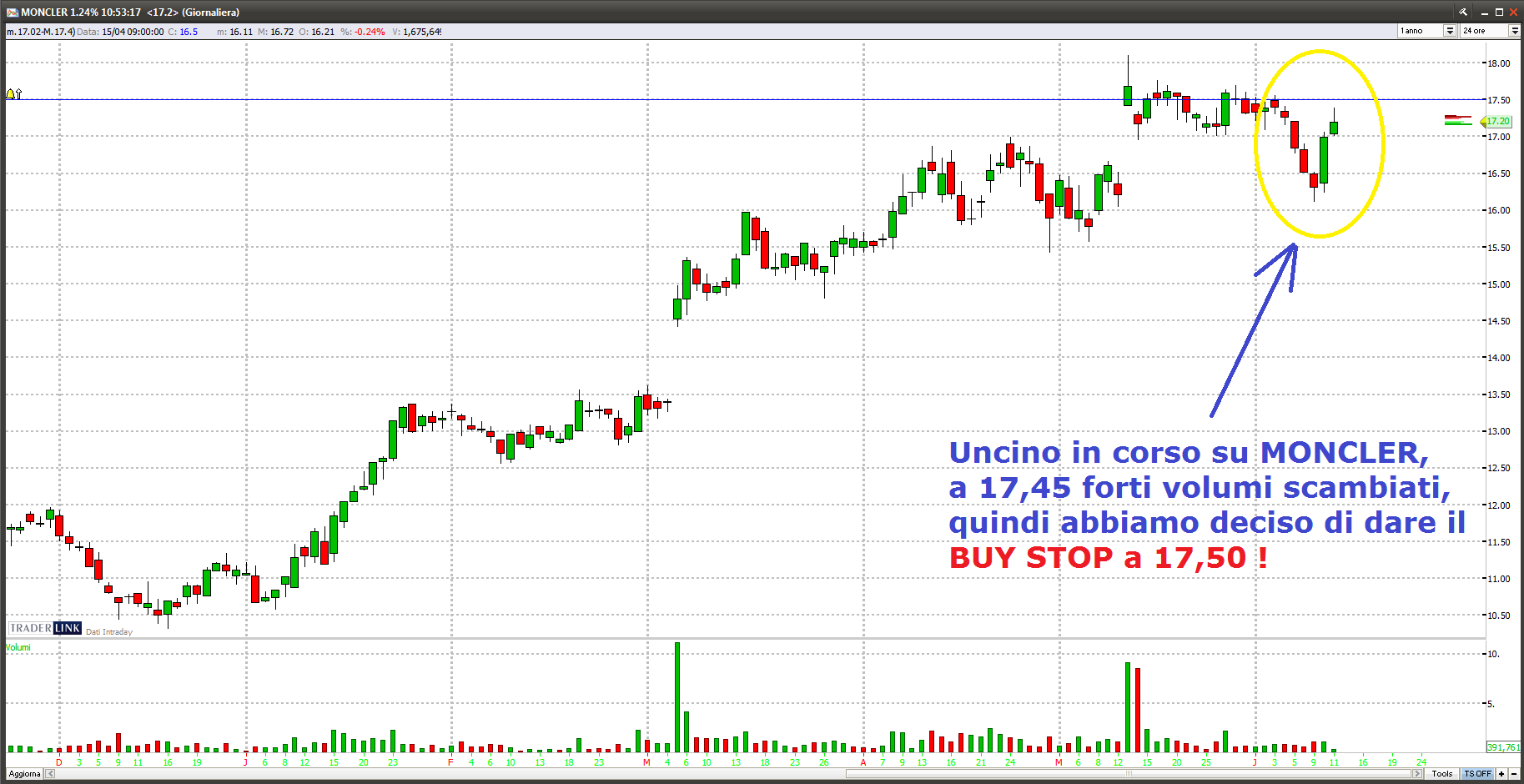1524x784 pixels.
Task: Click the Aggiorna refresh button
Action: point(25,773)
